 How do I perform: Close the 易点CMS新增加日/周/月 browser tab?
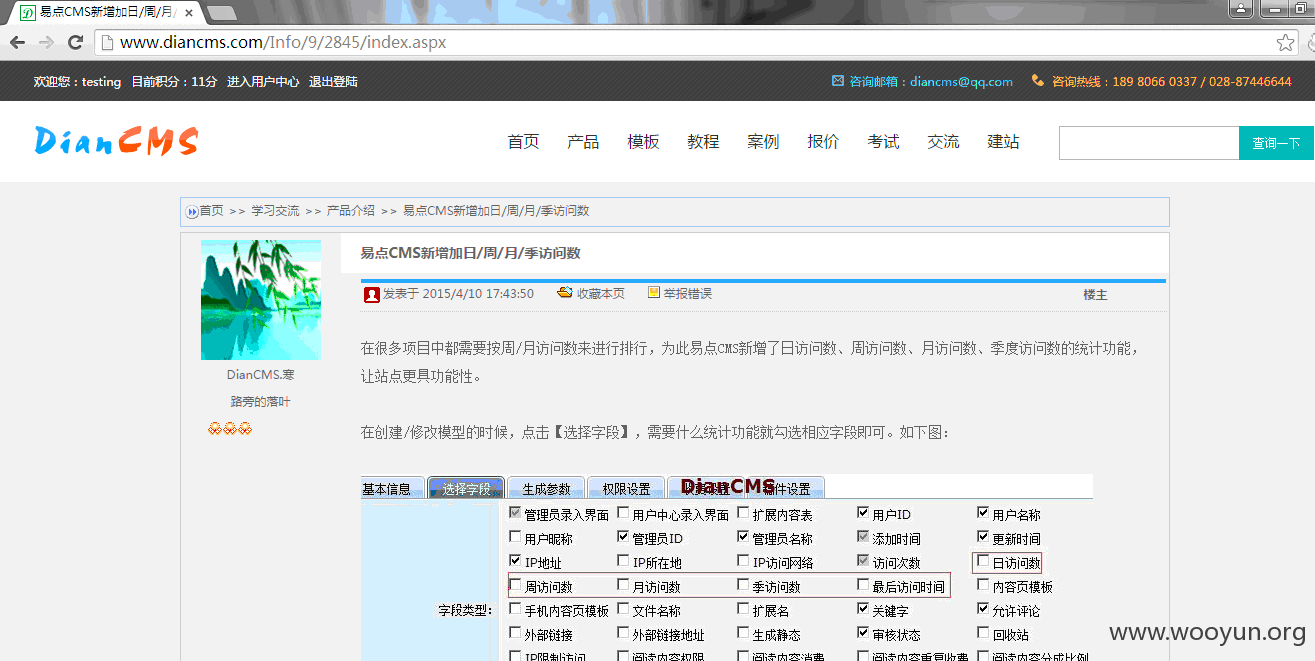(189, 12)
